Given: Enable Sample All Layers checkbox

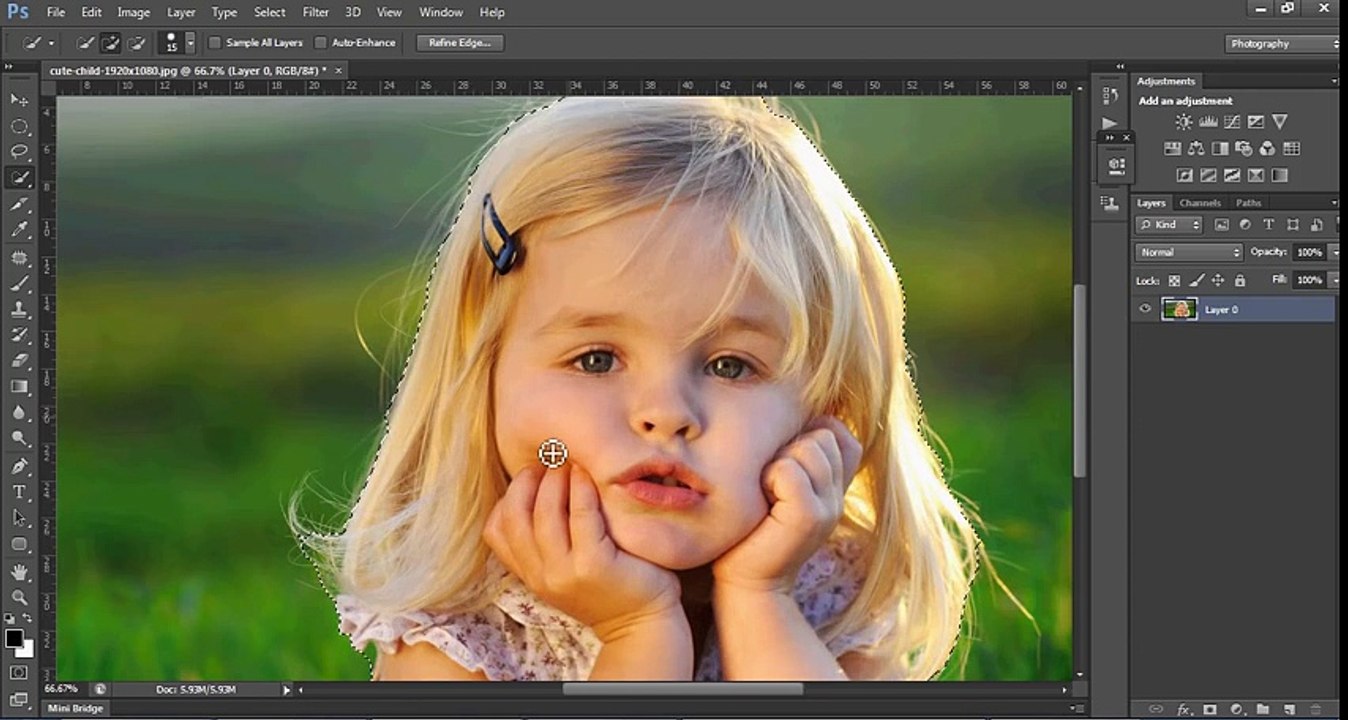Looking at the screenshot, I should [x=214, y=43].
